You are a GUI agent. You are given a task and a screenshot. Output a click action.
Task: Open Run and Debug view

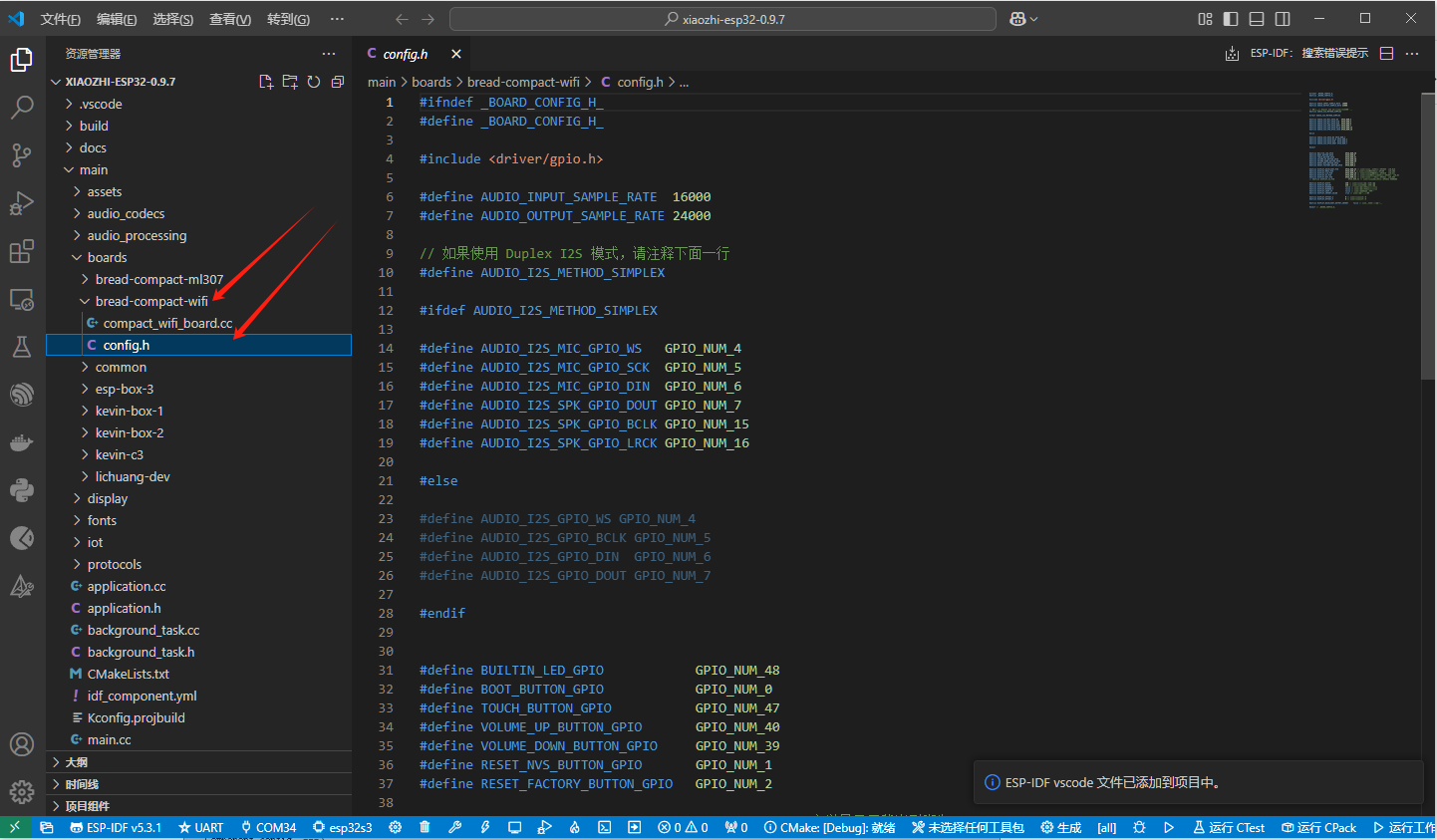(22, 203)
